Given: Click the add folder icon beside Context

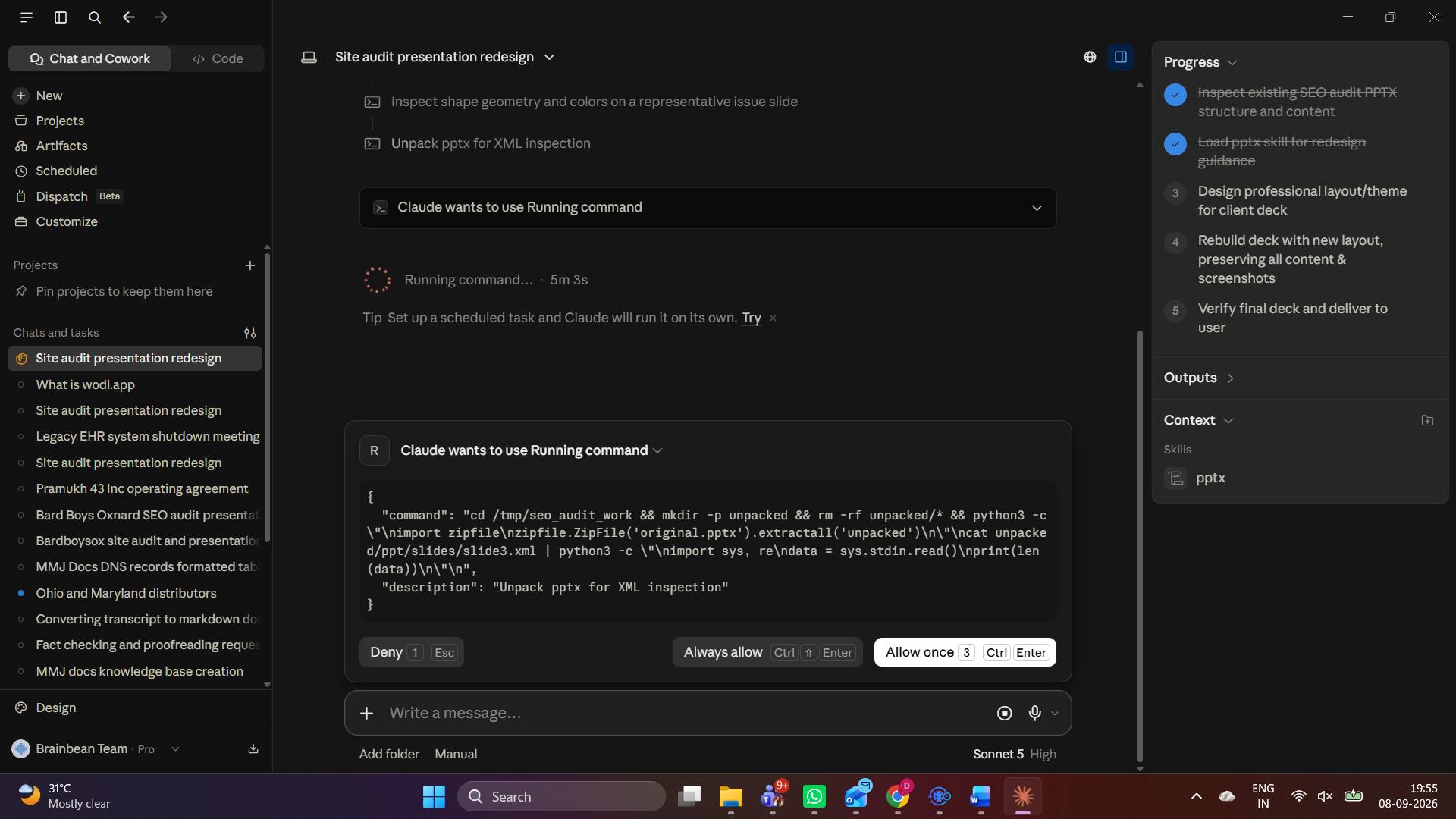Looking at the screenshot, I should 1427,420.
